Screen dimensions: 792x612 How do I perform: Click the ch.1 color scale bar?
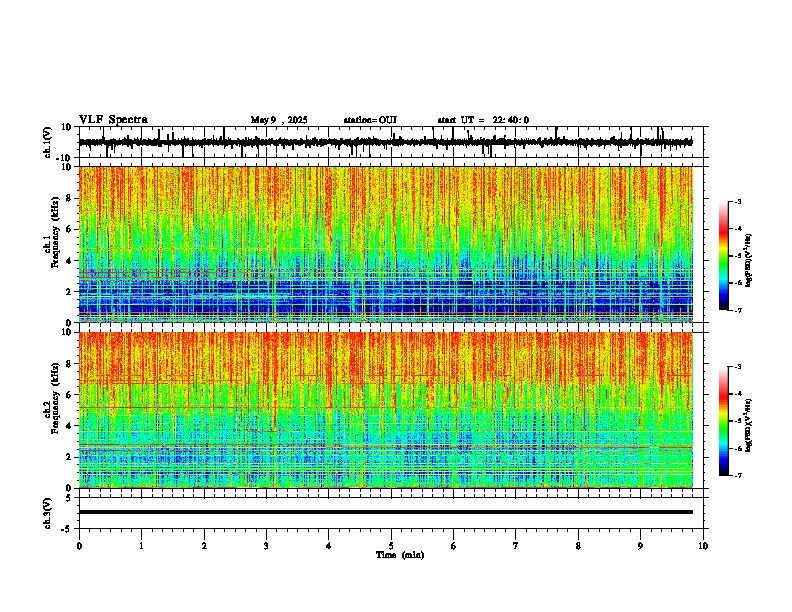click(724, 256)
